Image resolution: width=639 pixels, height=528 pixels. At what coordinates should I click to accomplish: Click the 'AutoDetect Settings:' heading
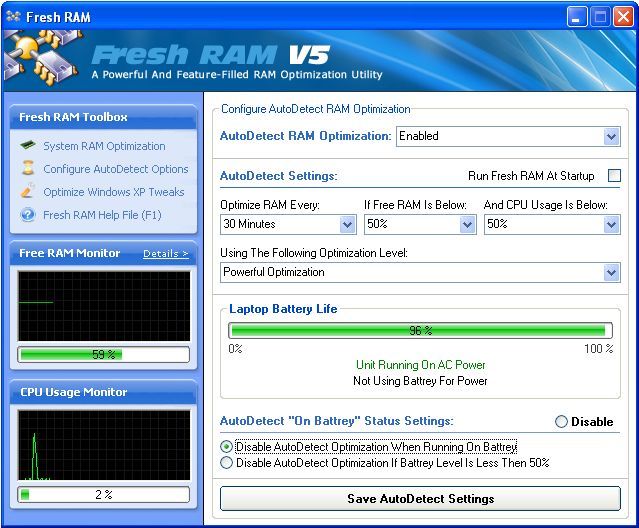pyautogui.click(x=279, y=176)
